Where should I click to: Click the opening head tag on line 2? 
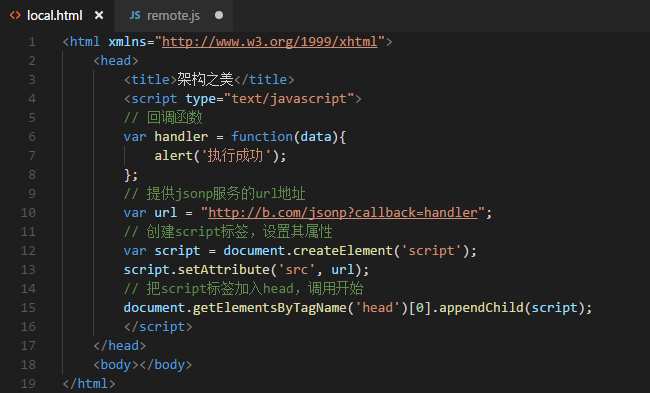point(116,61)
